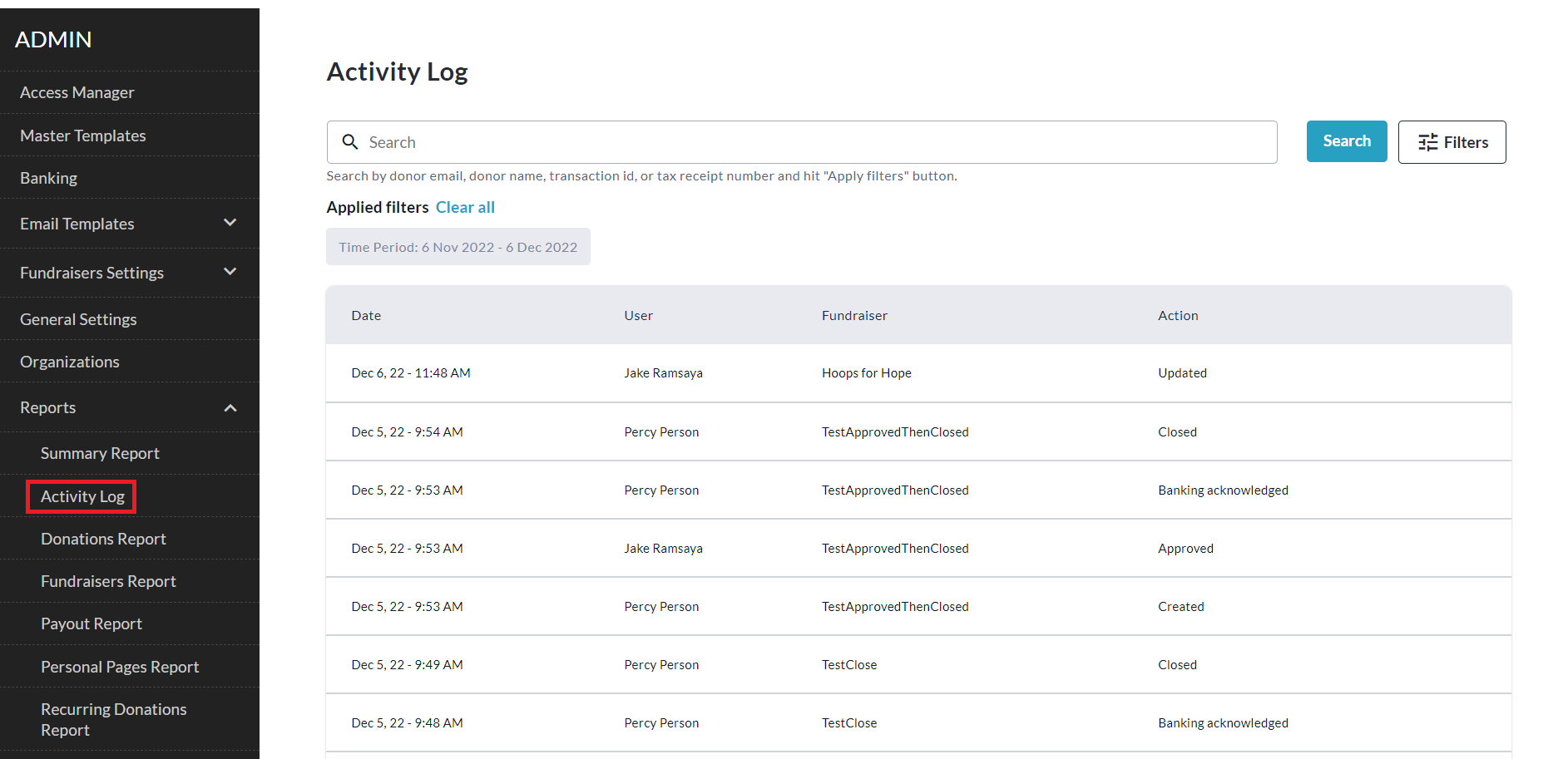1568x759 pixels.
Task: Expand the Email Templates submenu
Action: pyautogui.click(x=230, y=223)
